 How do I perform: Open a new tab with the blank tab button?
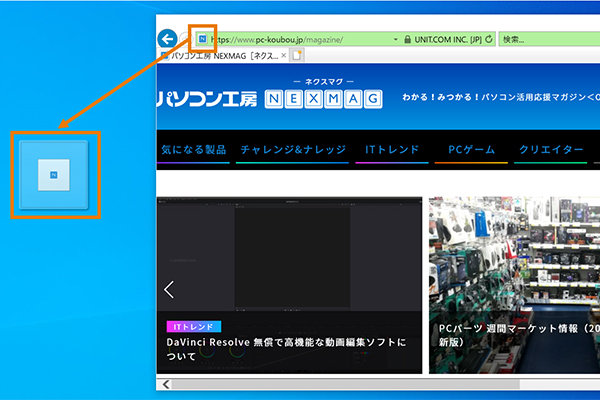[x=297, y=56]
